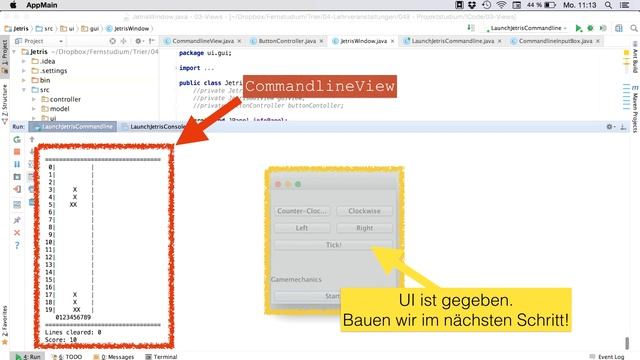Click the green Run button in the top toolbar

[578, 28]
